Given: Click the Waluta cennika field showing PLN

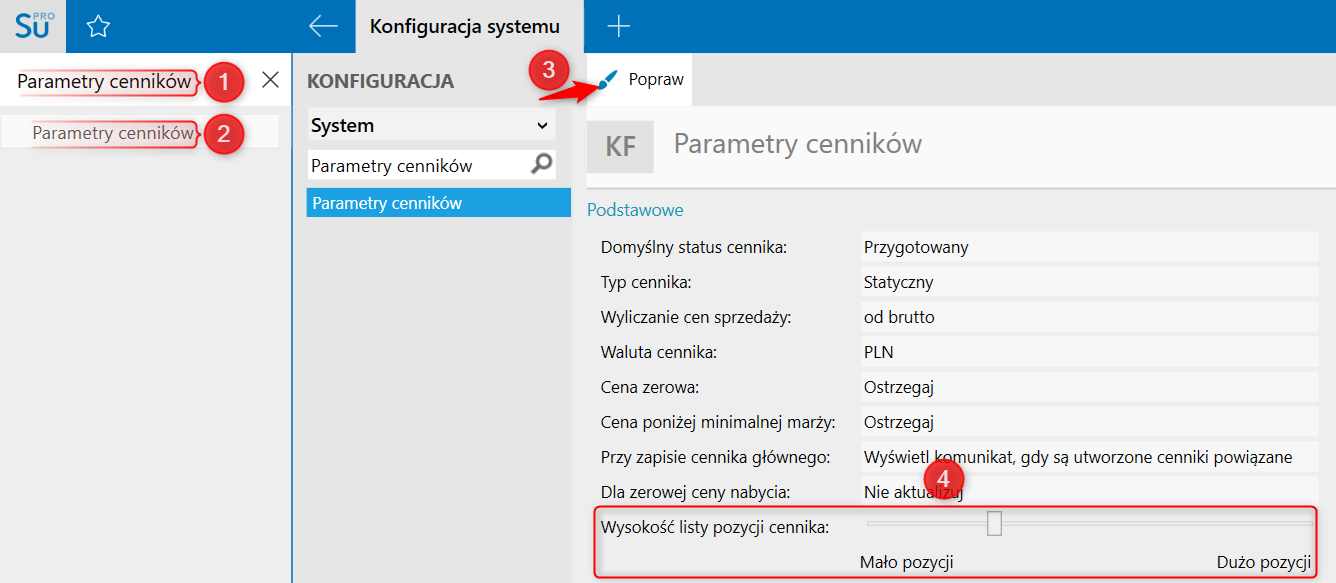Looking at the screenshot, I should pos(1088,352).
